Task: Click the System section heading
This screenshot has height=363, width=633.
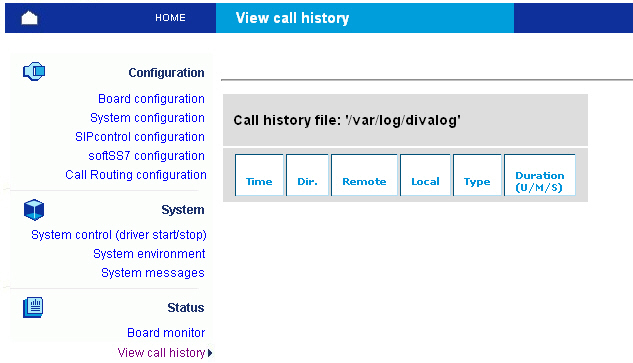Action: click(x=183, y=210)
